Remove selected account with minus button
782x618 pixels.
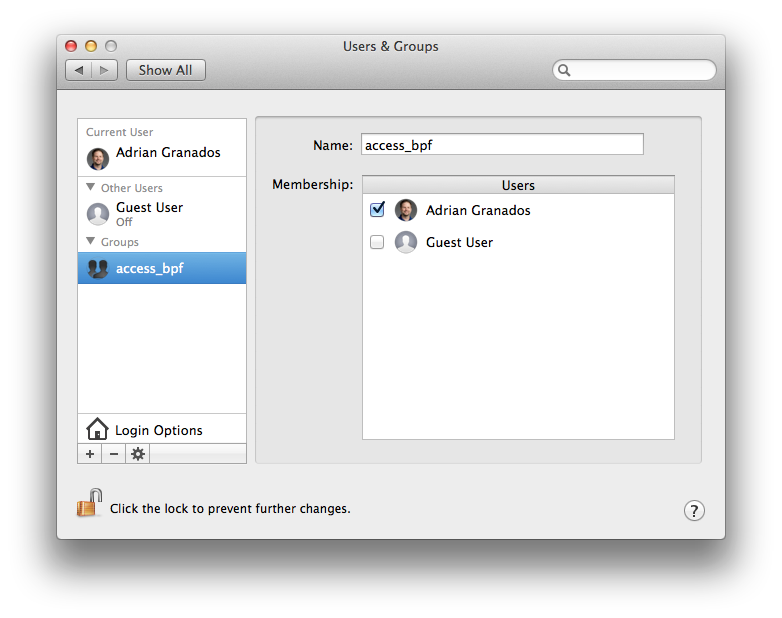pos(114,454)
